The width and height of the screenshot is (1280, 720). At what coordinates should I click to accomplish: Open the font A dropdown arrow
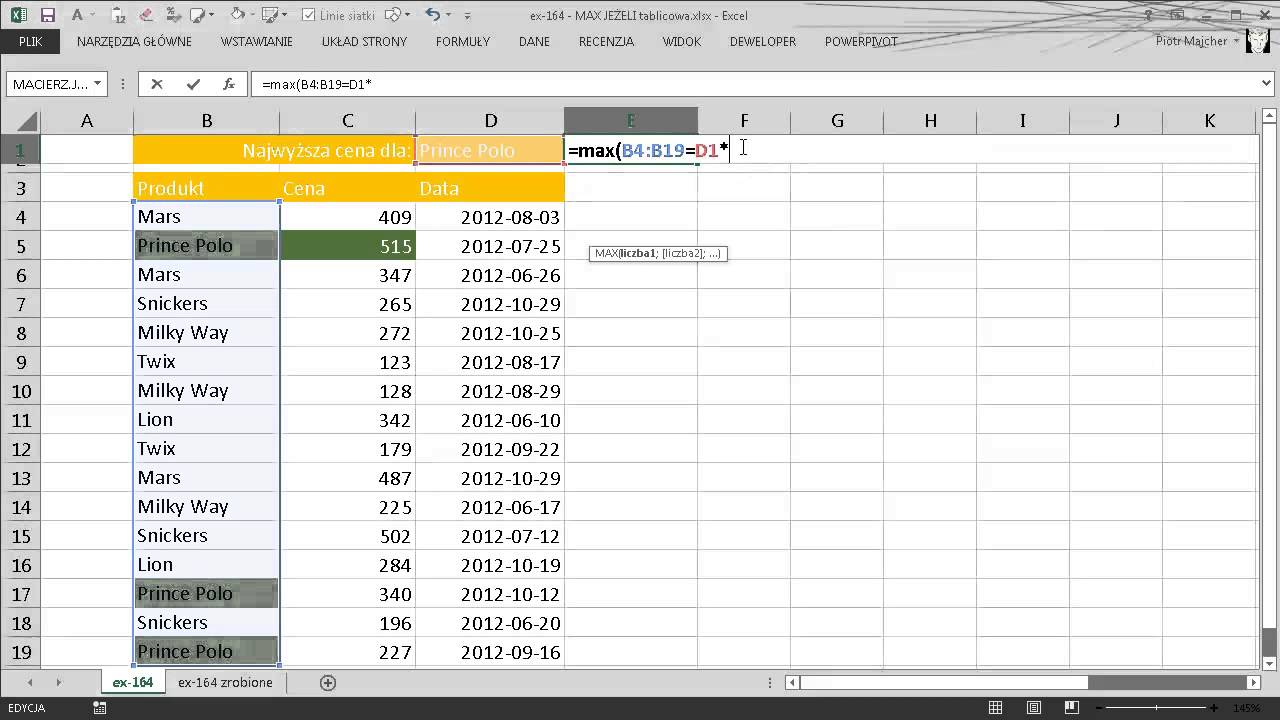(x=92, y=15)
